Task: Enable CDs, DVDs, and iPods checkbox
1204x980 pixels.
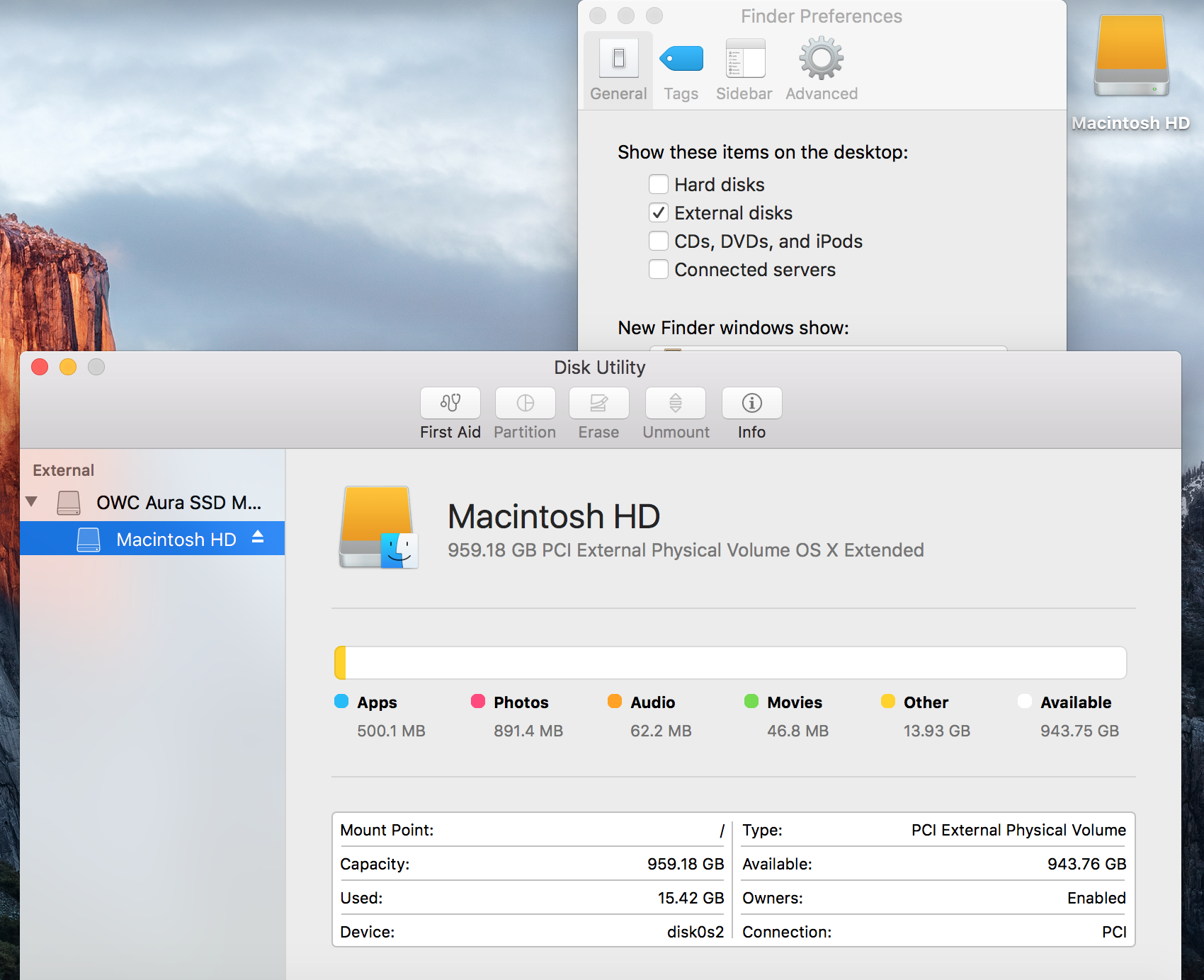Action: (x=659, y=241)
